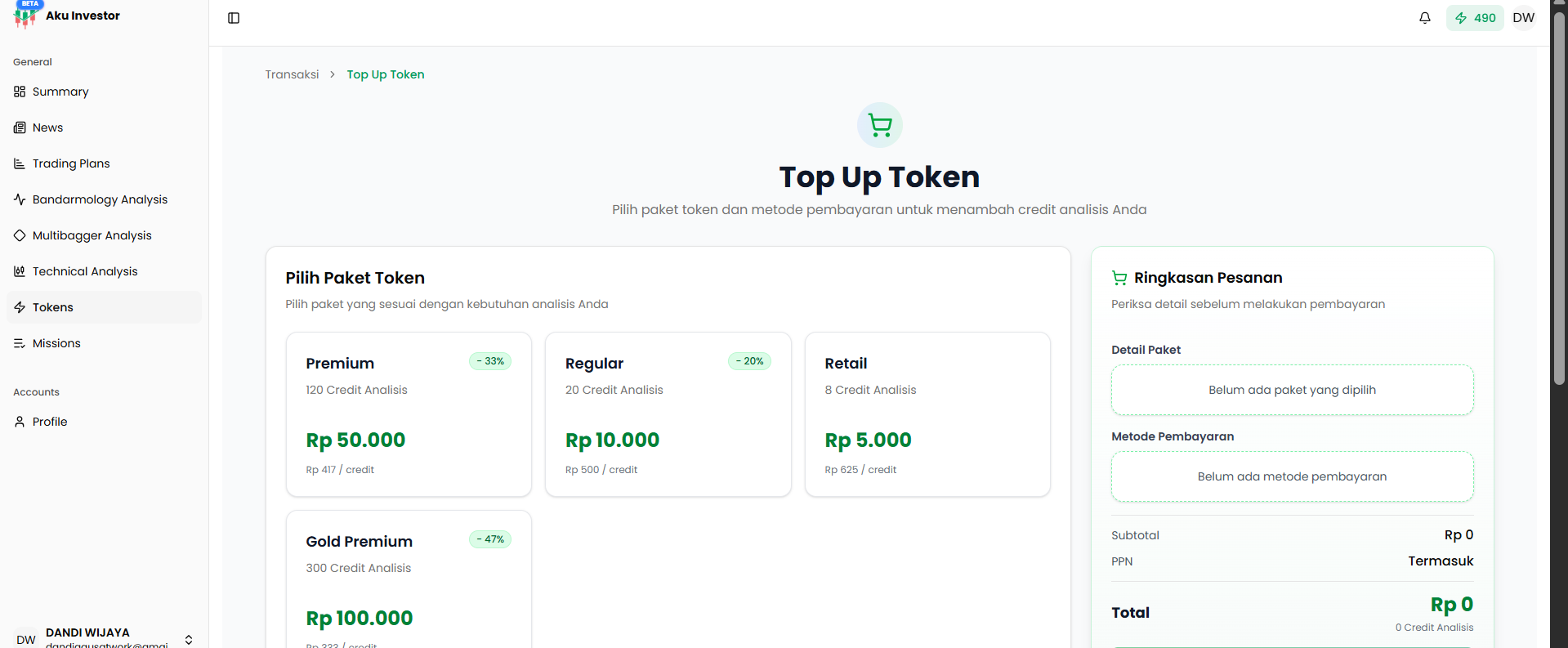Click the 490 credit balance badge
Screen dimensions: 1568x648
[x=1474, y=18]
